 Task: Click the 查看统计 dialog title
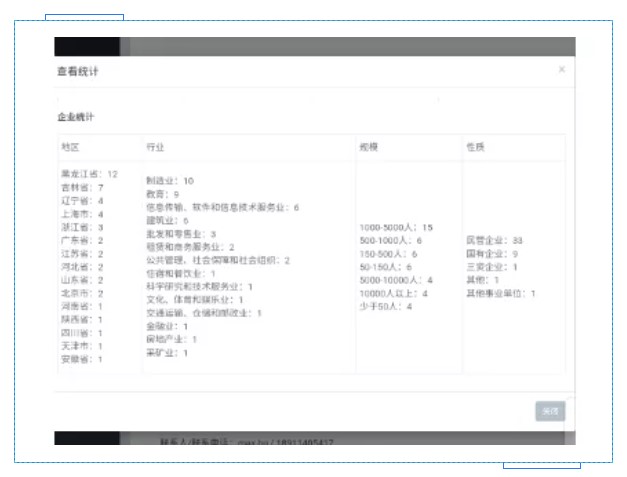77,72
